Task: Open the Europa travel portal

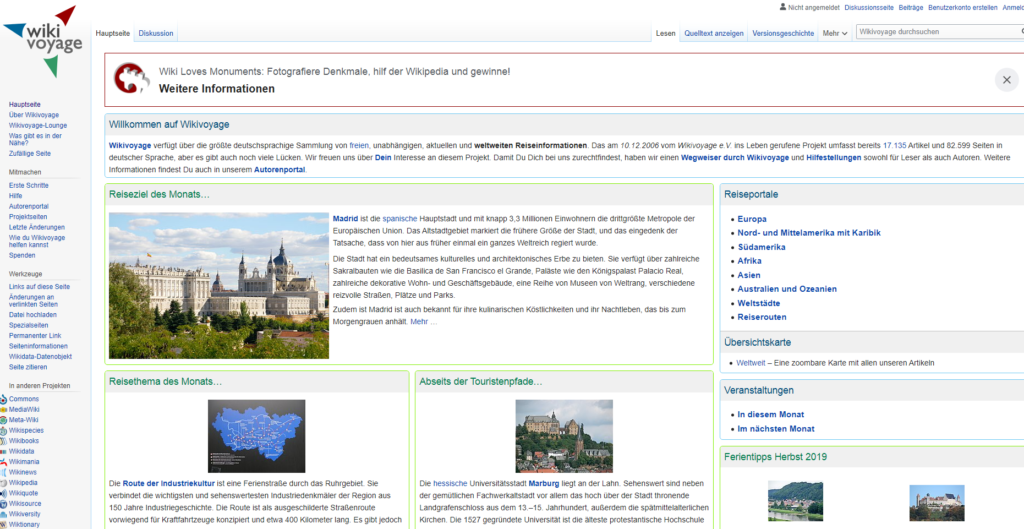Action: (x=752, y=219)
